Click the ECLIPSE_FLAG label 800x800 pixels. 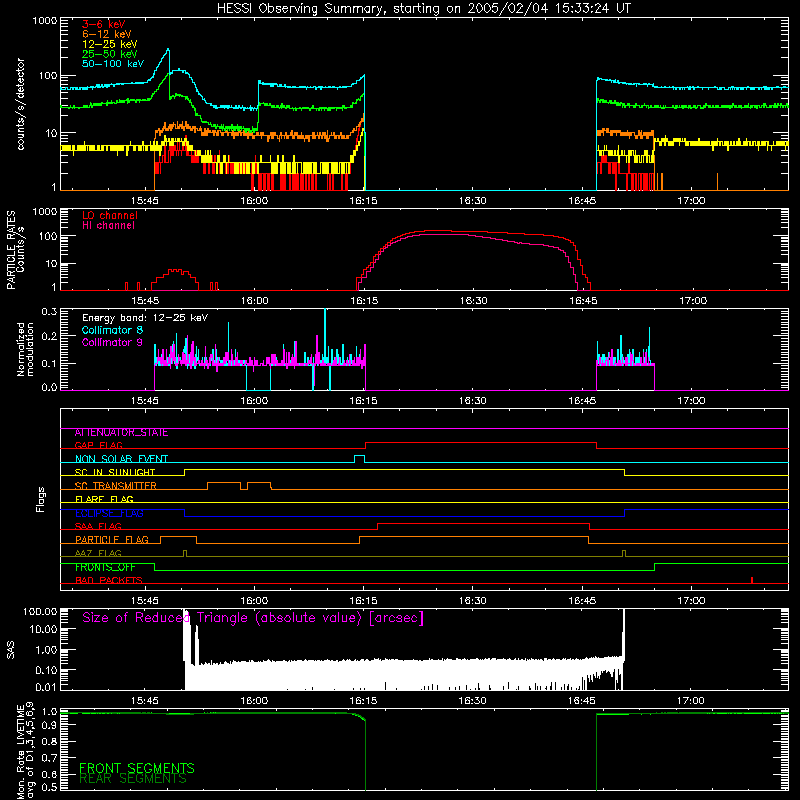click(109, 513)
